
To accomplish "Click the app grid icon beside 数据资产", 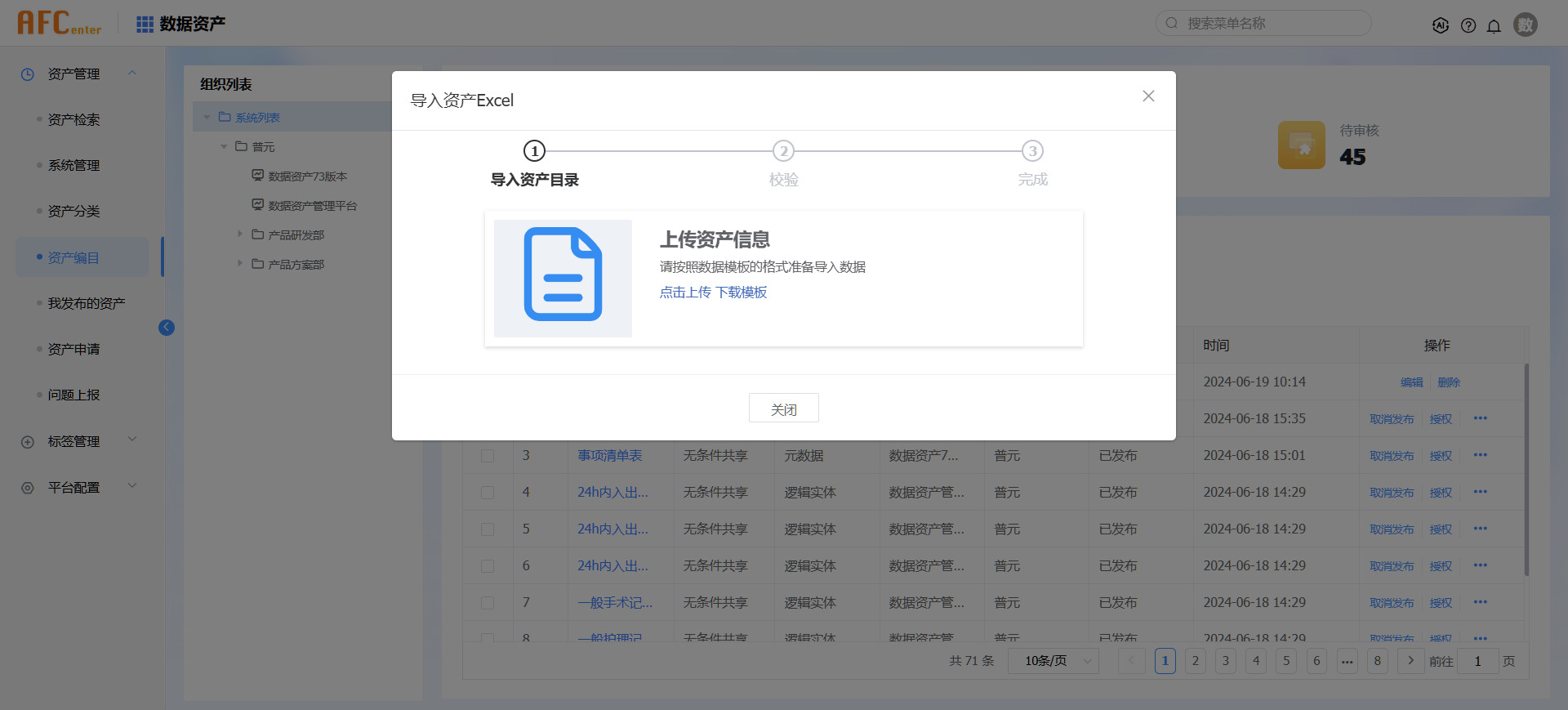I will click(145, 25).
